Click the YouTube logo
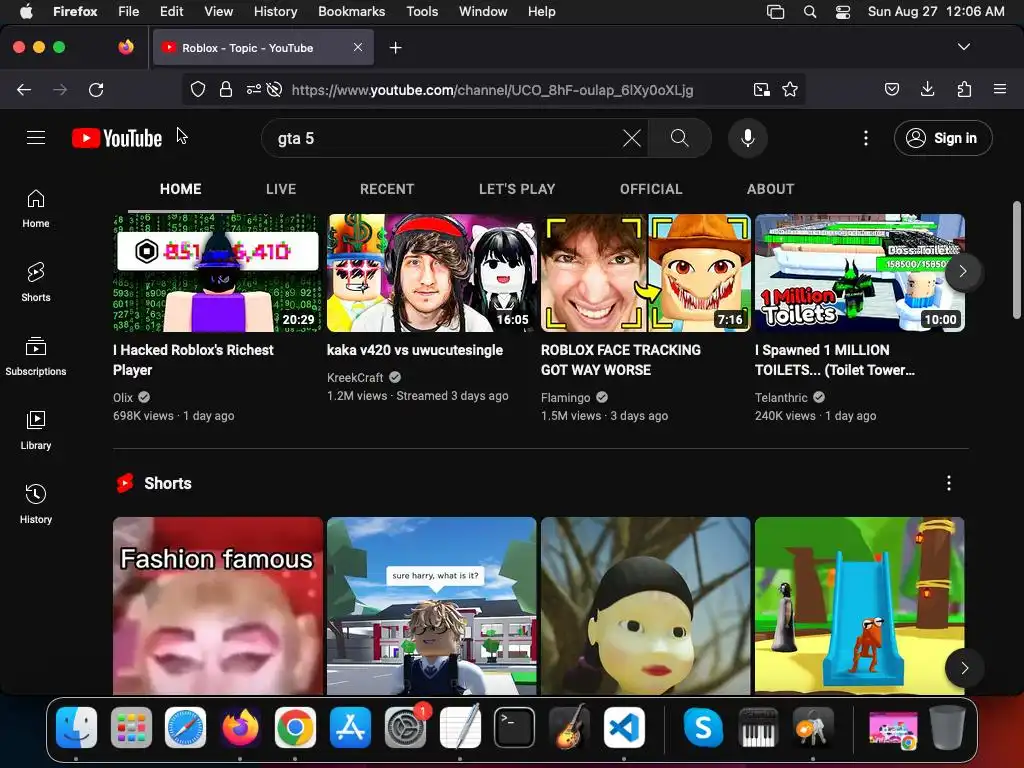 coord(117,138)
